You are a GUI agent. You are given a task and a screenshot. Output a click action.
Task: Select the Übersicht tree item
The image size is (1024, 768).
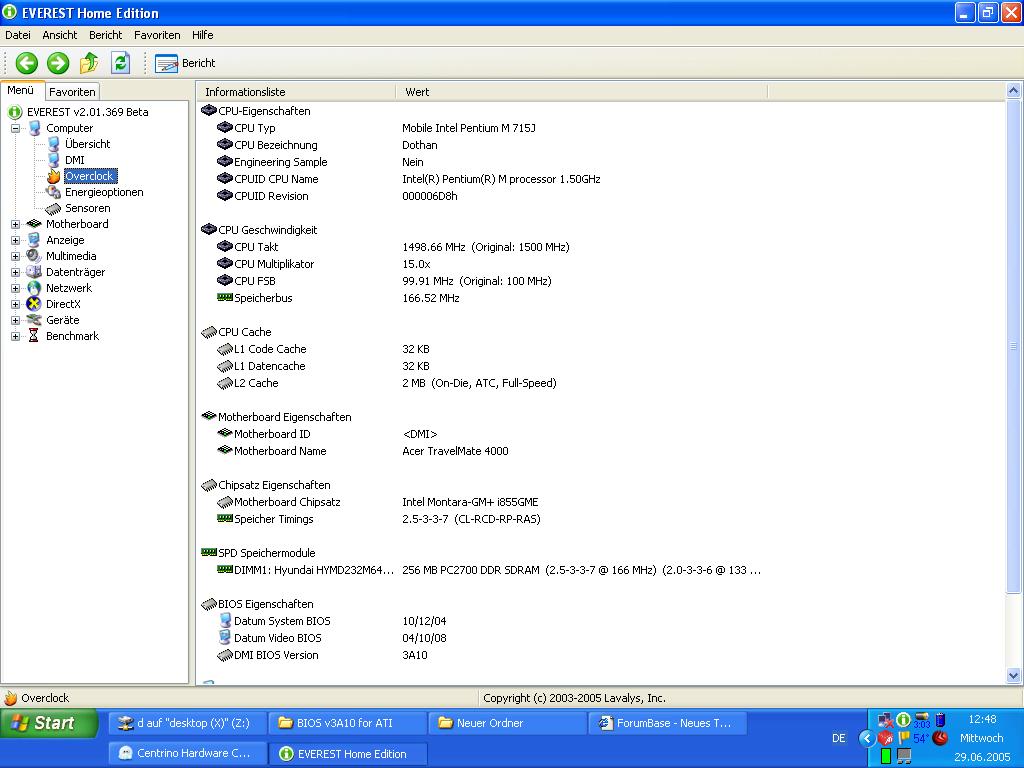(x=88, y=144)
